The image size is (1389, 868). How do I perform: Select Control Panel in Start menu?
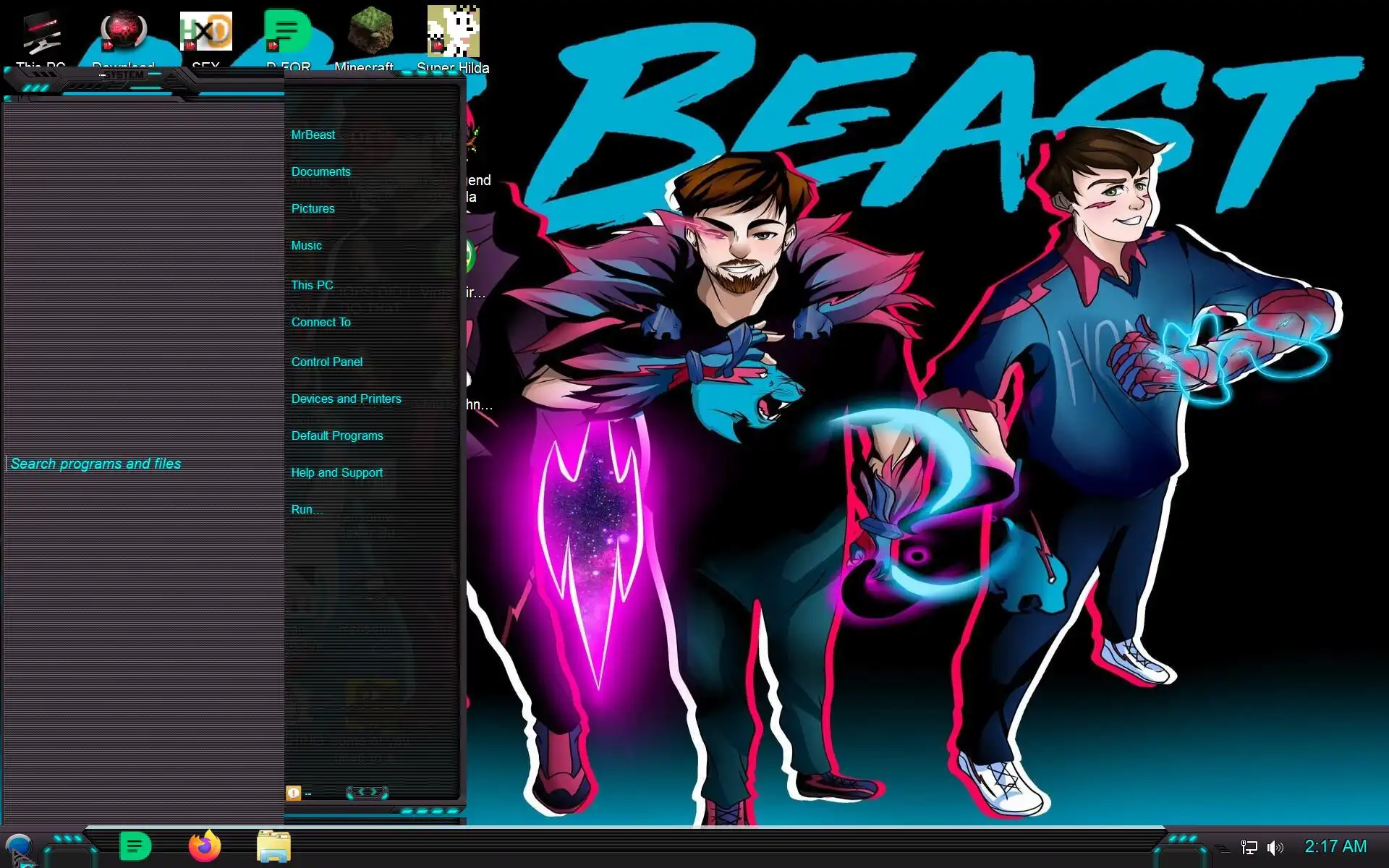pos(326,362)
